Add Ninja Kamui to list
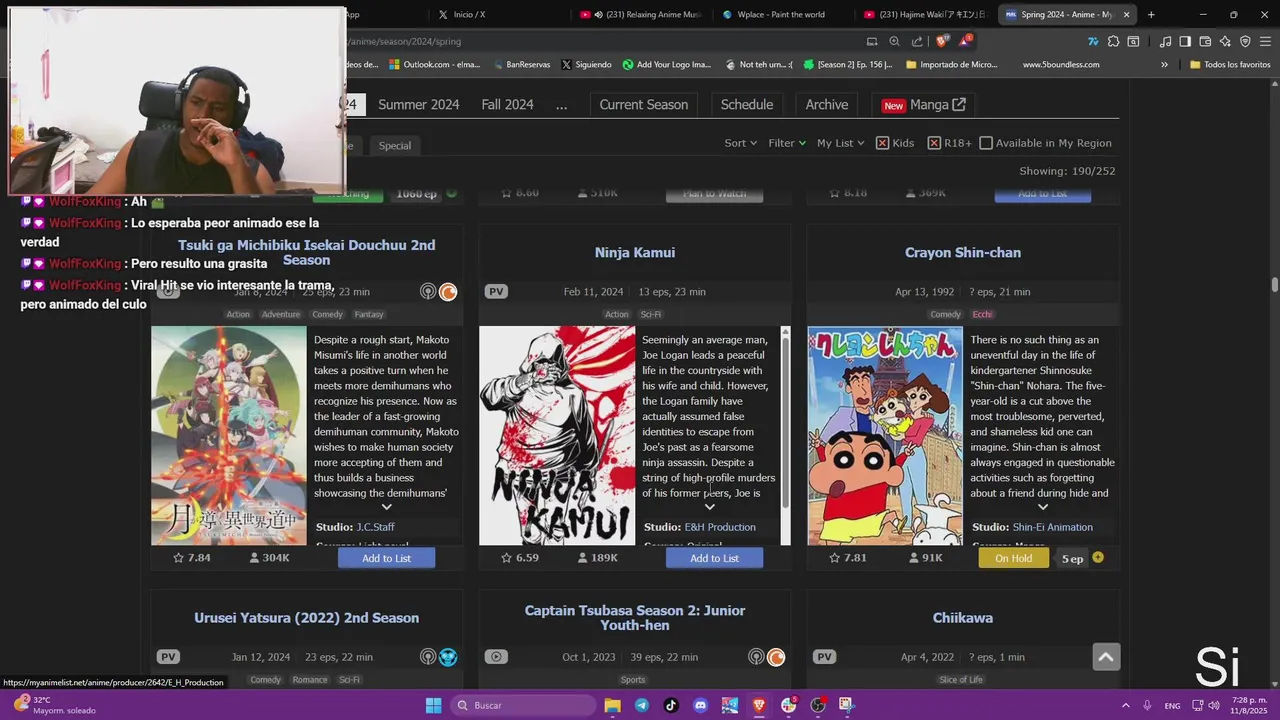This screenshot has height=720, width=1280. coord(714,558)
